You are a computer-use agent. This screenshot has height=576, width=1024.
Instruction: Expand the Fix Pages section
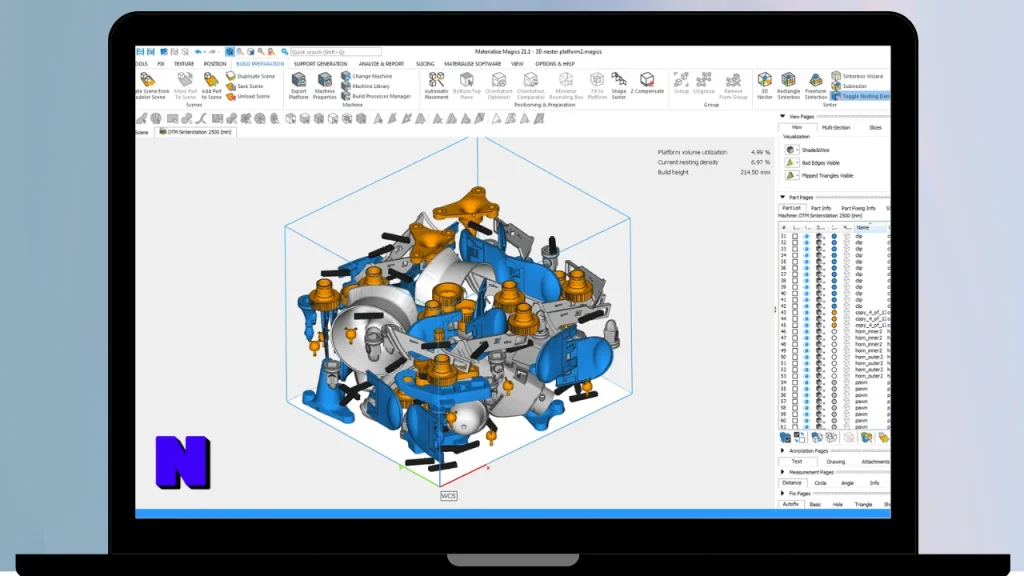[782, 494]
